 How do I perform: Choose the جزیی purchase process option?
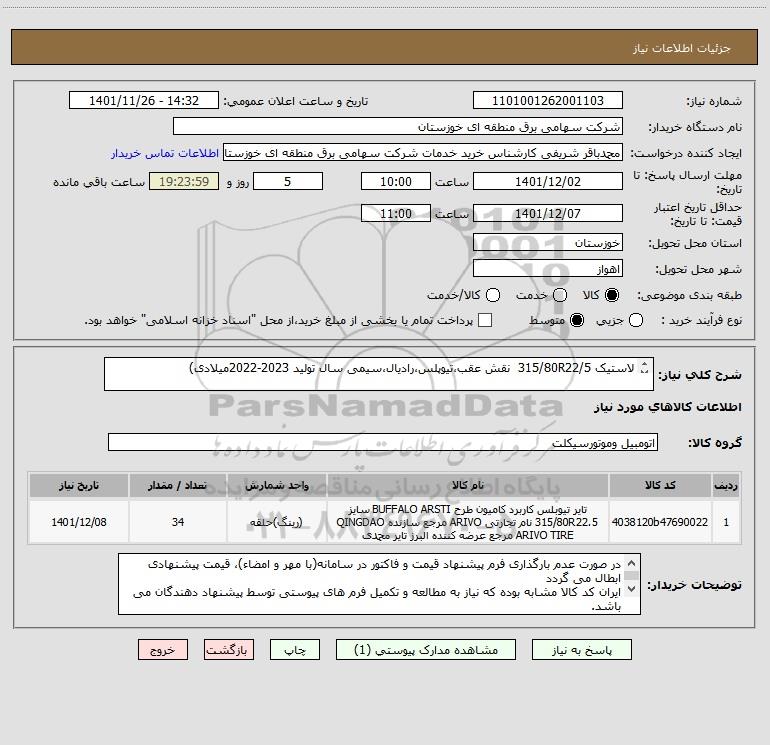[x=635, y=320]
